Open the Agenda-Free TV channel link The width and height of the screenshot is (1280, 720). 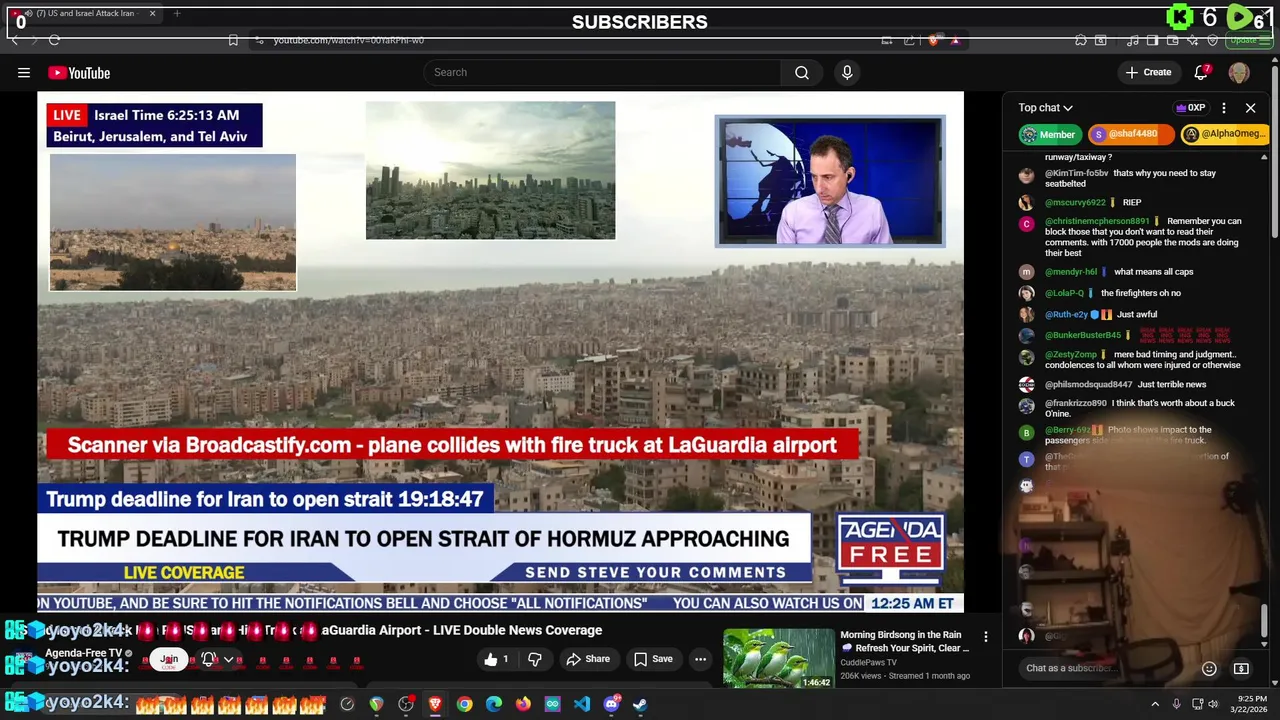[83, 653]
